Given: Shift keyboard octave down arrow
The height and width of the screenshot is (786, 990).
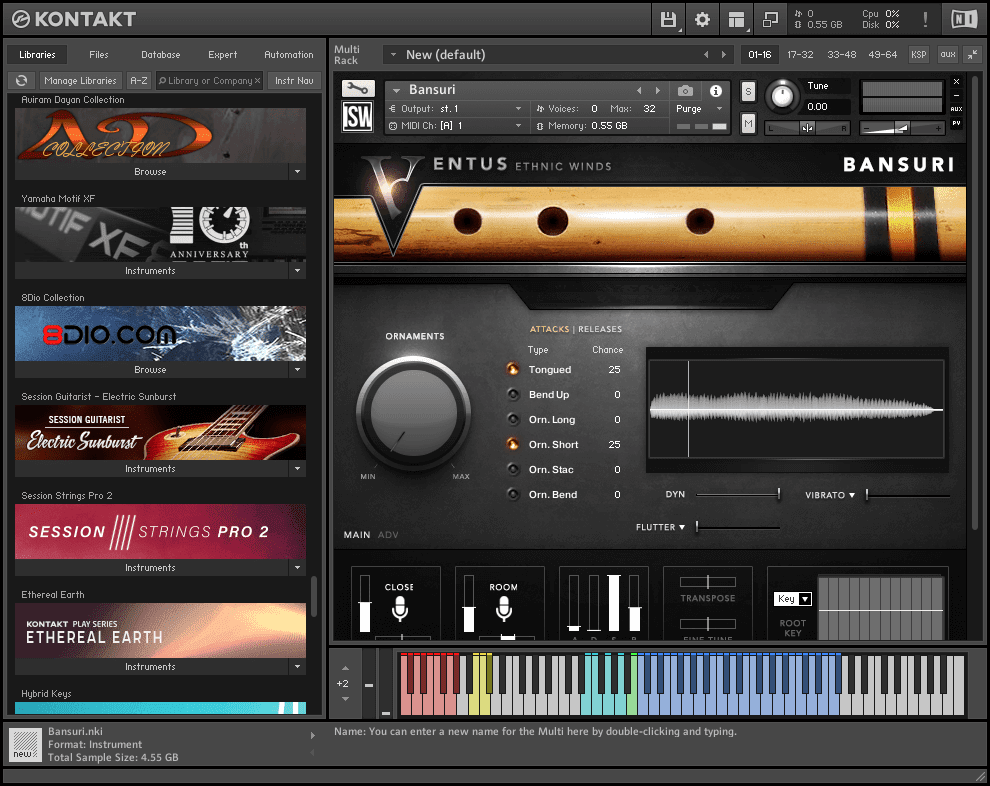Looking at the screenshot, I should pyautogui.click(x=345, y=699).
